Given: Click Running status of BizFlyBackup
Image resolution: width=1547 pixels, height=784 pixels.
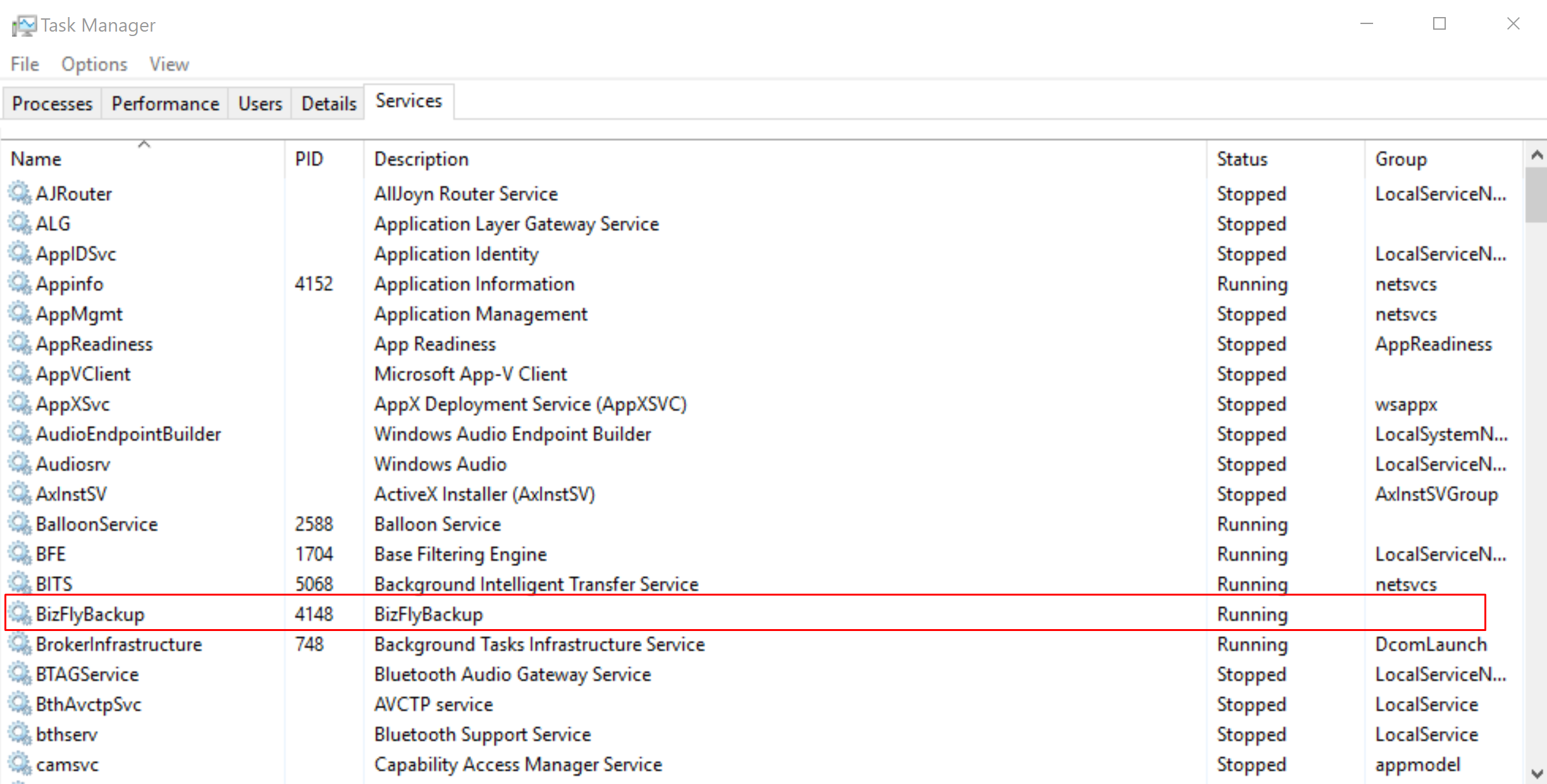Looking at the screenshot, I should 1252,615.
